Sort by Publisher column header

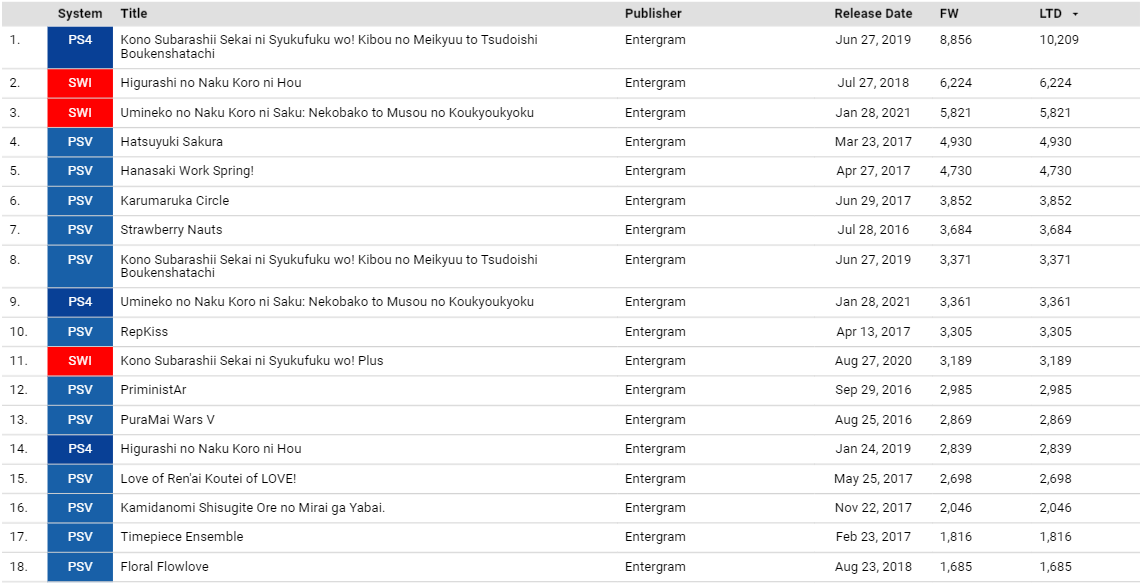[653, 13]
